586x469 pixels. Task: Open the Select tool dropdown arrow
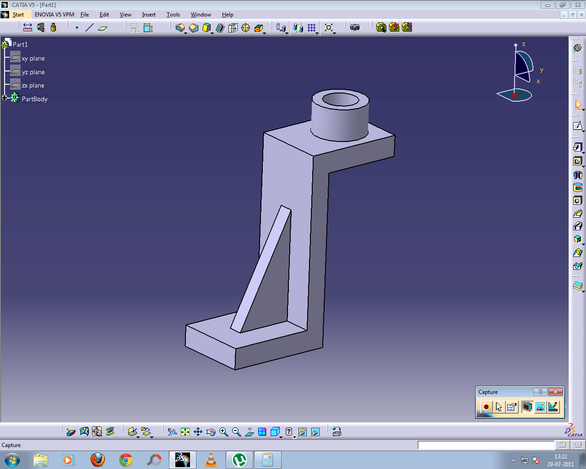coord(583,110)
